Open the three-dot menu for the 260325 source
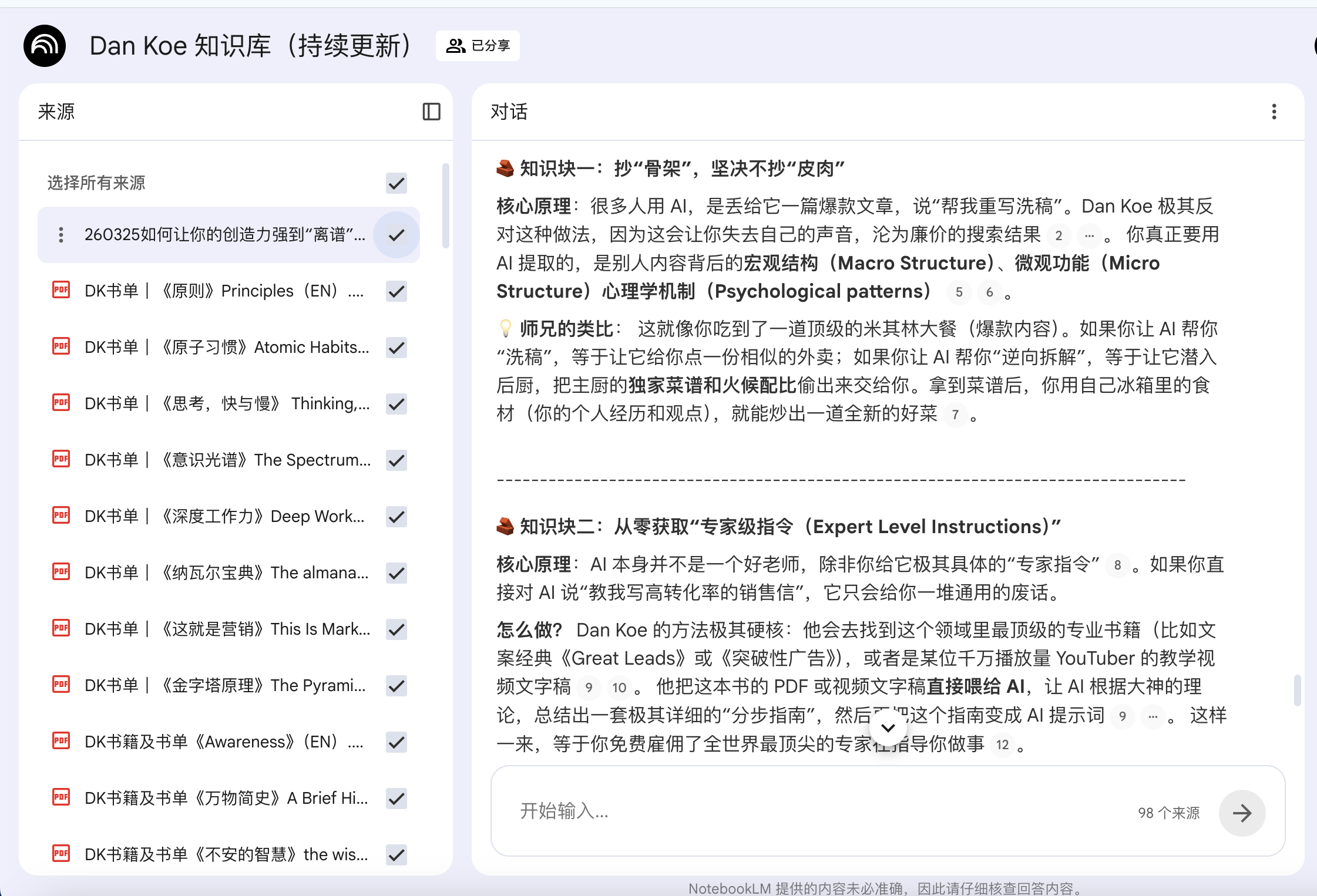The image size is (1317, 896). (x=61, y=235)
